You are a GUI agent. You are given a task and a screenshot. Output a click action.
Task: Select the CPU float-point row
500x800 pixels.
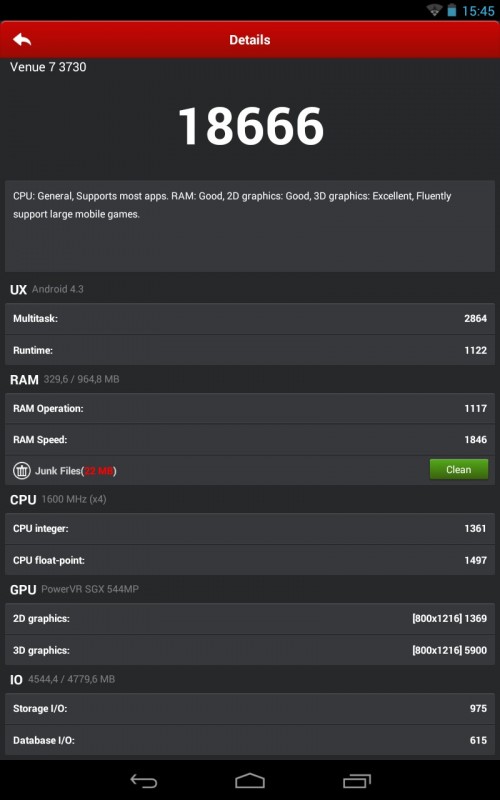pos(250,560)
